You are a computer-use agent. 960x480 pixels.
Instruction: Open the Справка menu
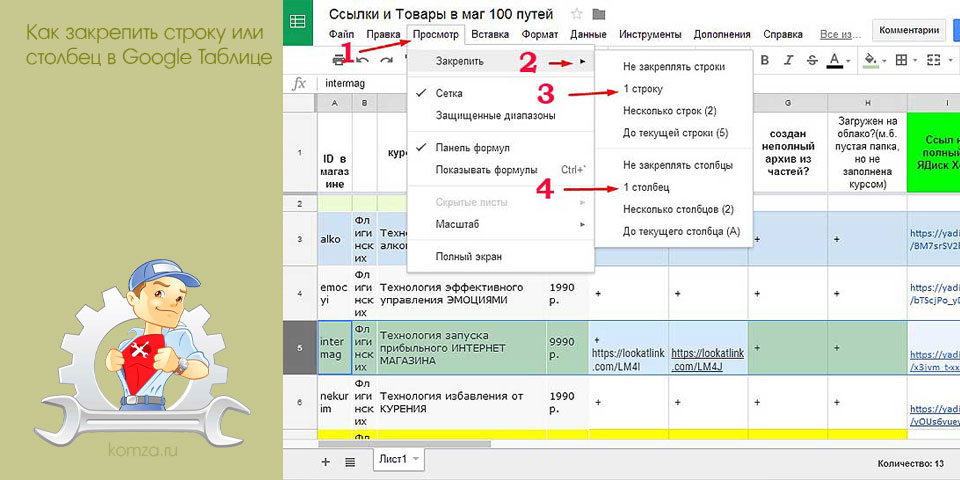pyautogui.click(x=783, y=34)
